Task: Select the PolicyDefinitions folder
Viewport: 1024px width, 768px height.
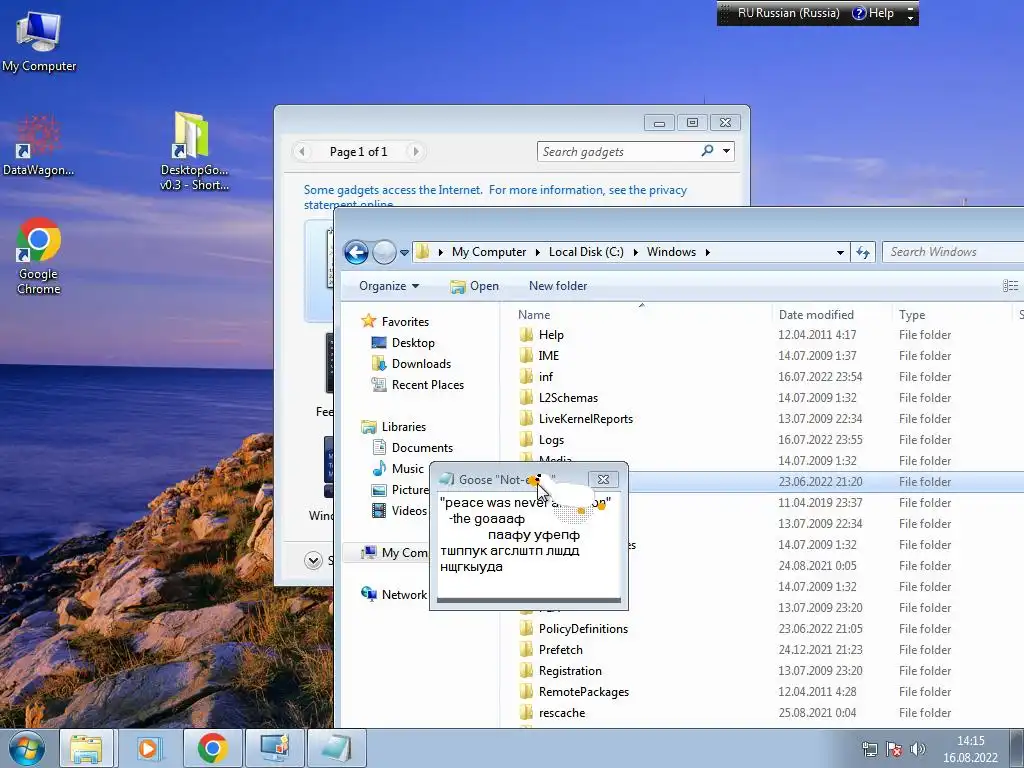Action: pyautogui.click(x=583, y=629)
